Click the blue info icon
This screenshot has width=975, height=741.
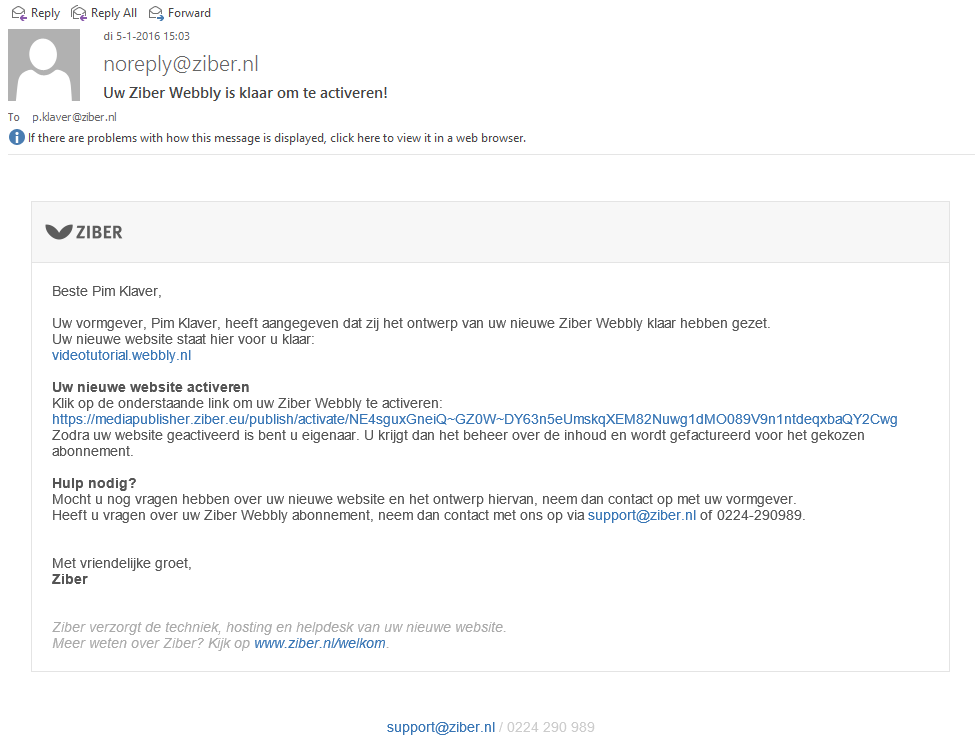pyautogui.click(x=17, y=137)
